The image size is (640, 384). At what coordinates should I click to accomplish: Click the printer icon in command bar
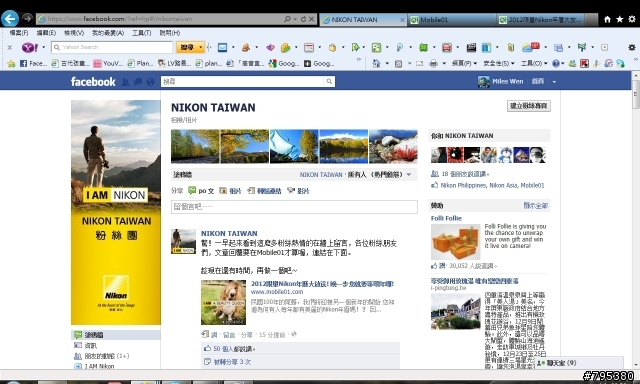pos(433,63)
